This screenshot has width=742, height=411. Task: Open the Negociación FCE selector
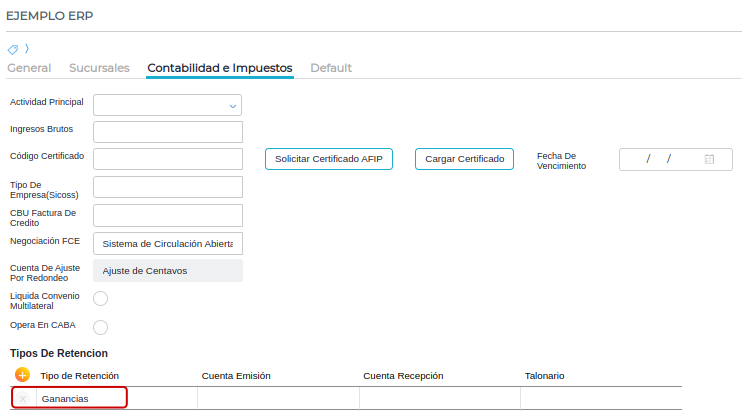(x=168, y=244)
